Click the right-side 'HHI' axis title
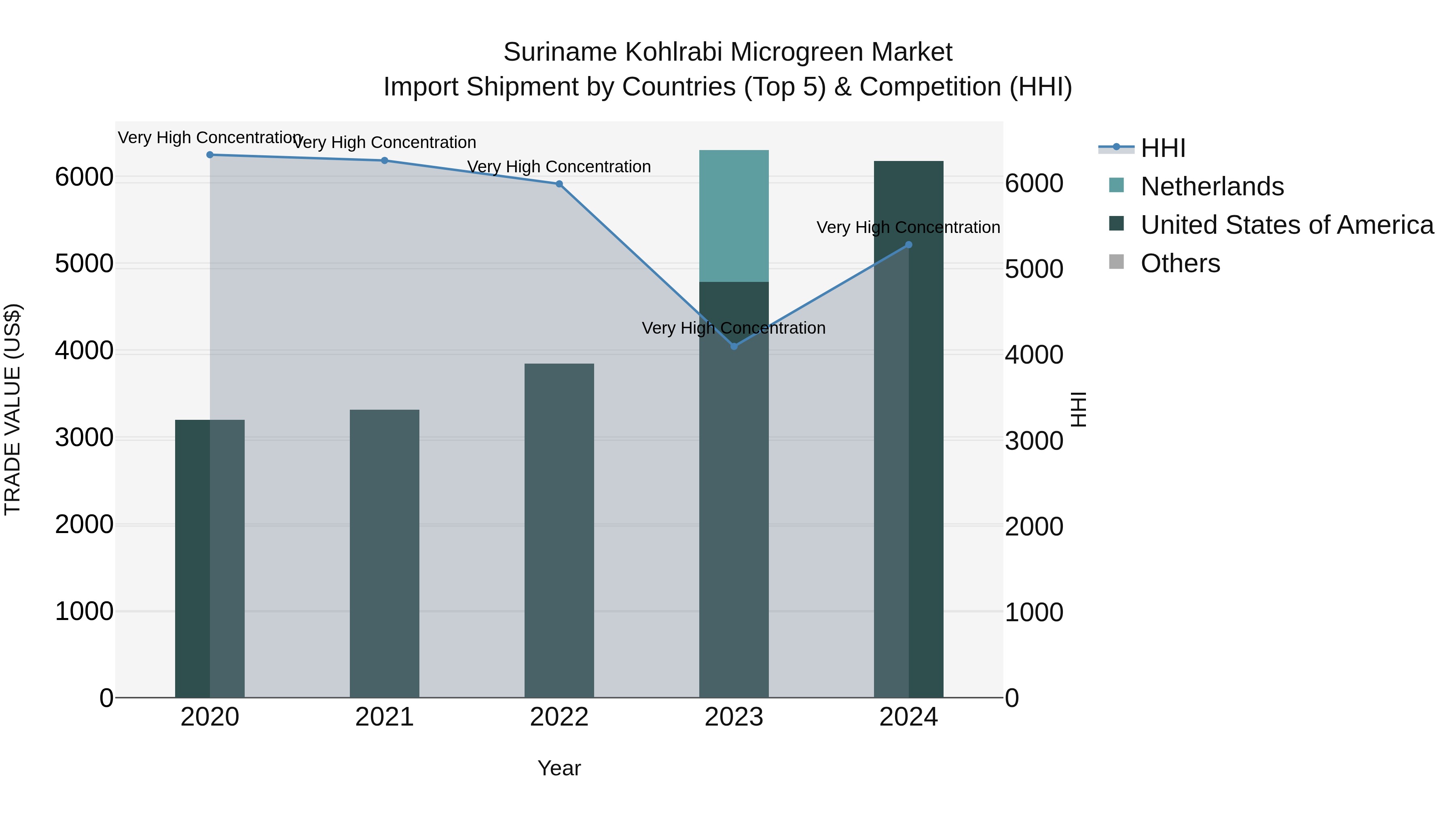The width and height of the screenshot is (1456, 819). [x=1078, y=410]
